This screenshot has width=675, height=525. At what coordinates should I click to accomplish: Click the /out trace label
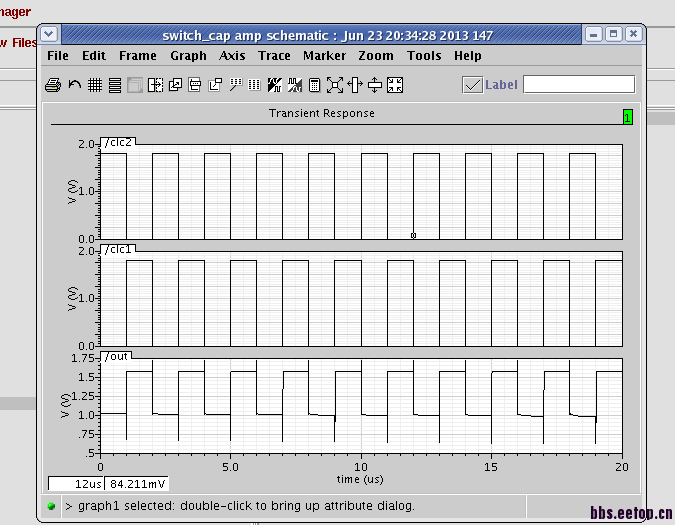[116, 356]
